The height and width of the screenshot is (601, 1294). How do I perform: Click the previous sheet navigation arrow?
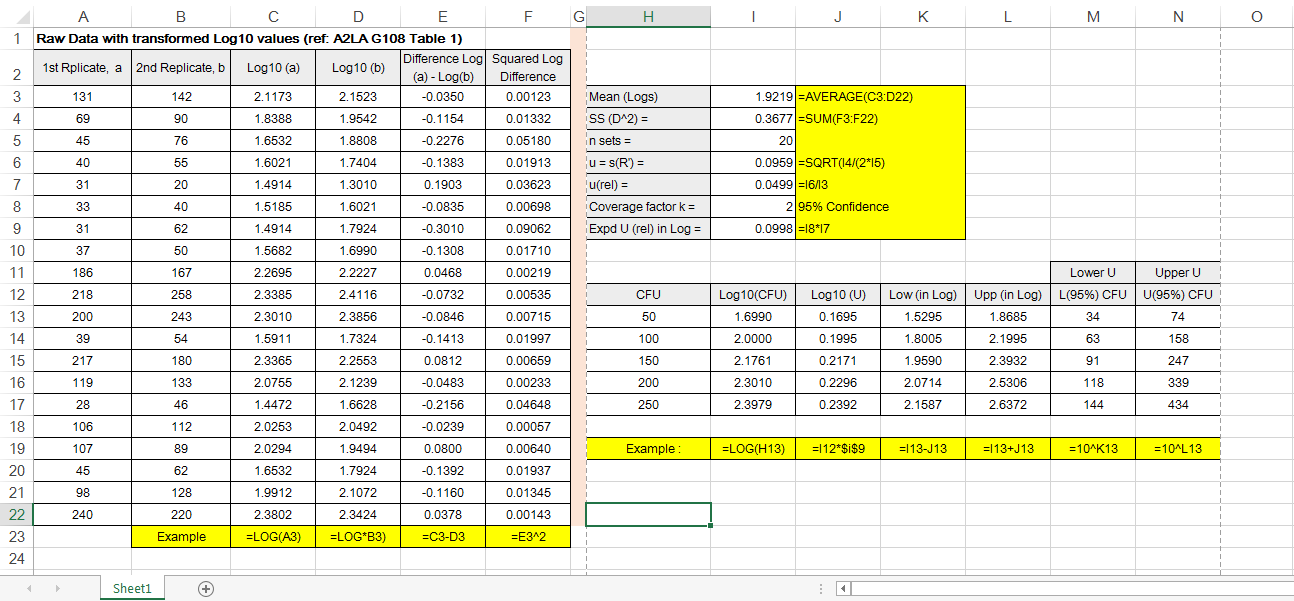click(x=29, y=589)
